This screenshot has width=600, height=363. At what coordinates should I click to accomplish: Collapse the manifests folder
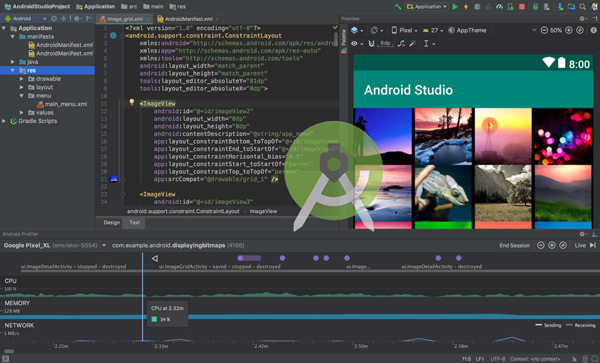pyautogui.click(x=13, y=36)
